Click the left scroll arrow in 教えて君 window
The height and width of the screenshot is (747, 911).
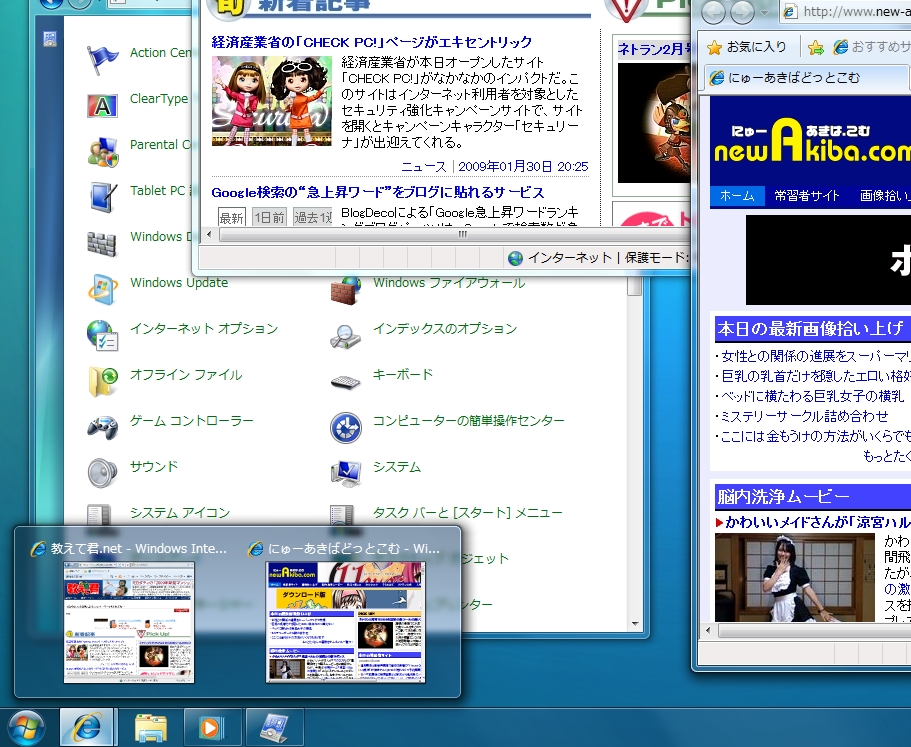pyautogui.click(x=209, y=235)
